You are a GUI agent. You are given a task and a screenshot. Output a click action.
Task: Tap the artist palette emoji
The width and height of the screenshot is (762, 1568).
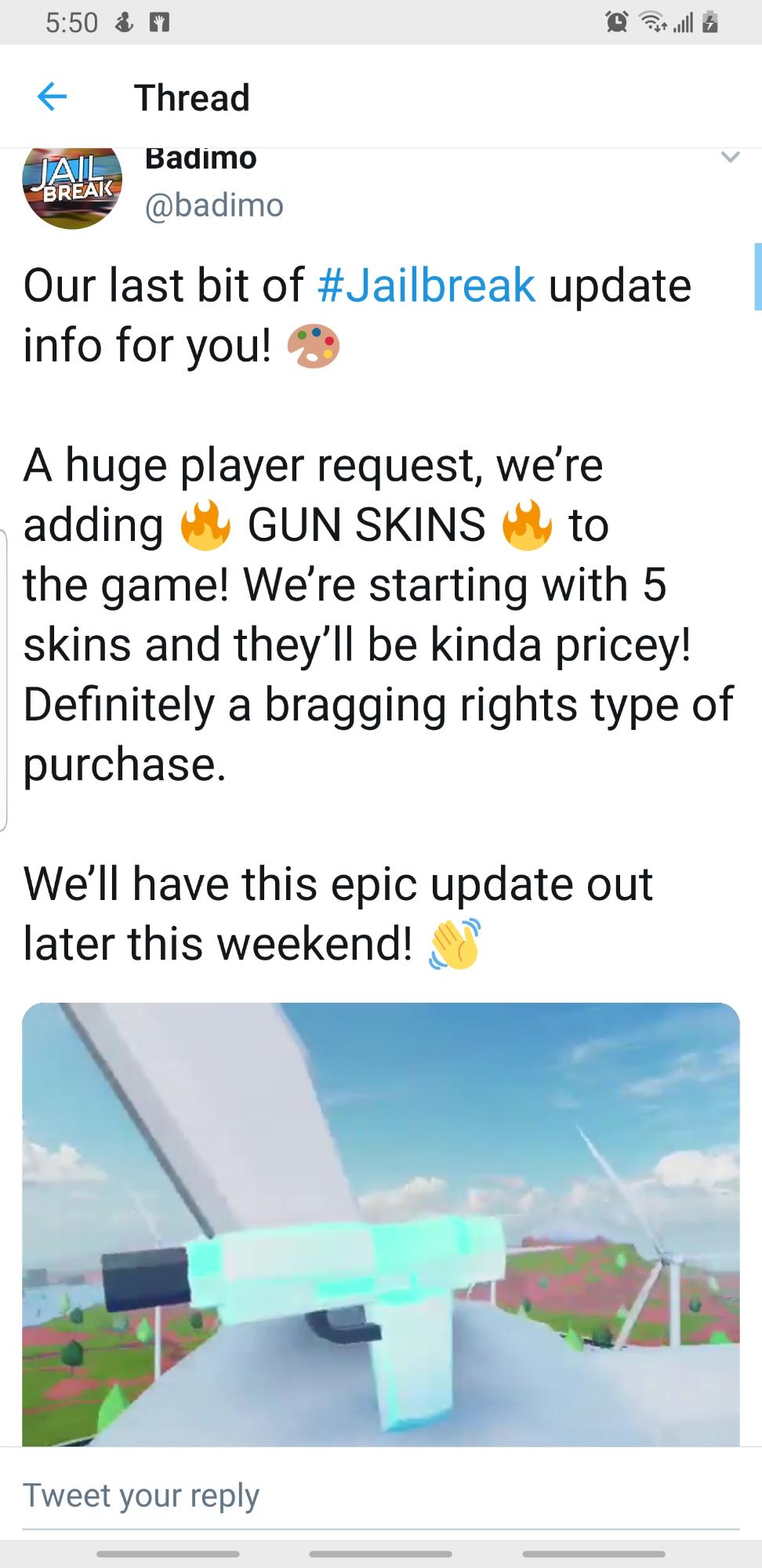coord(314,346)
